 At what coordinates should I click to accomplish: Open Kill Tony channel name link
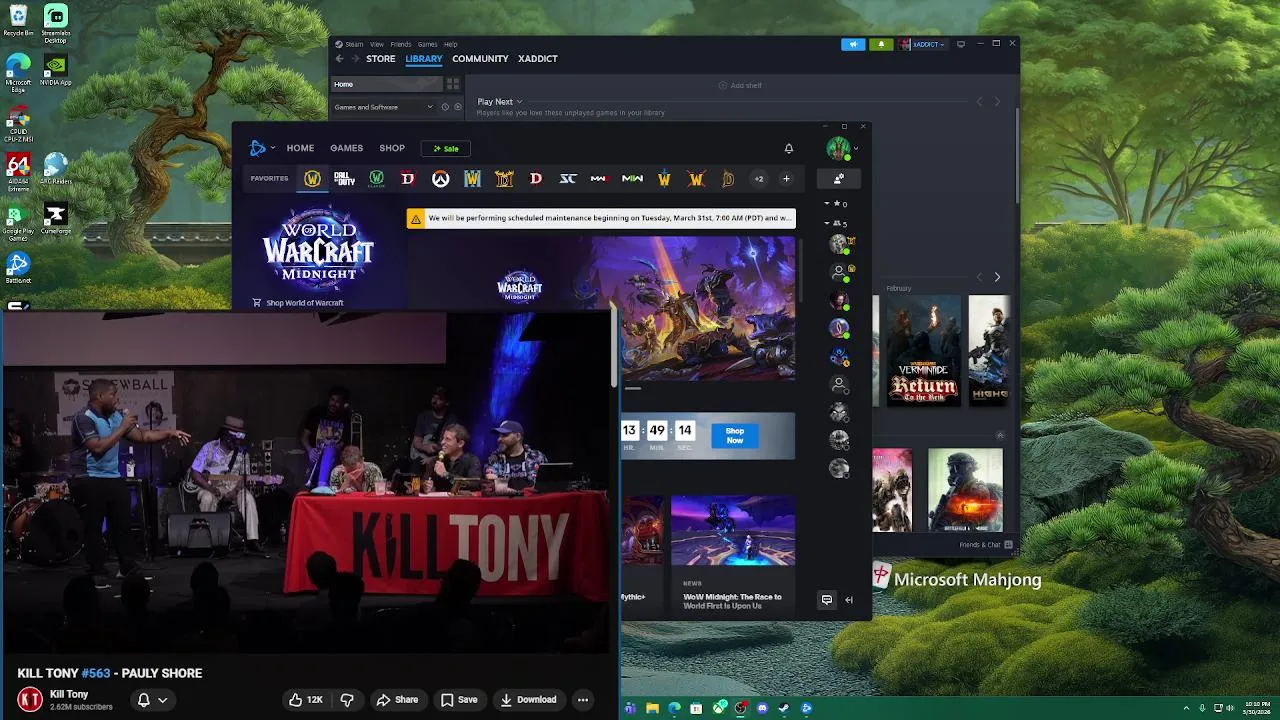(69, 694)
